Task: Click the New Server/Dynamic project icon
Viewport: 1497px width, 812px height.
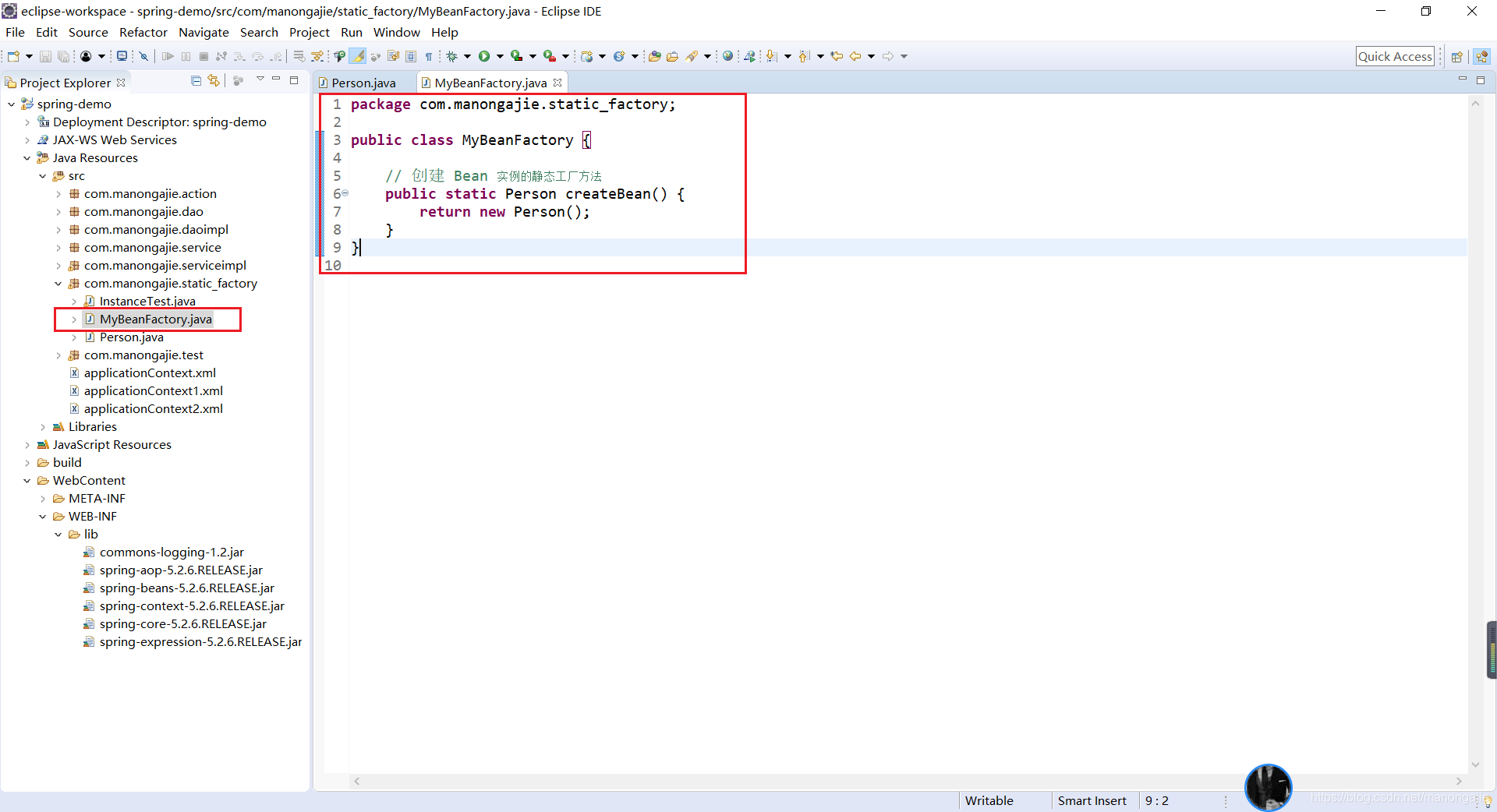Action: click(587, 56)
